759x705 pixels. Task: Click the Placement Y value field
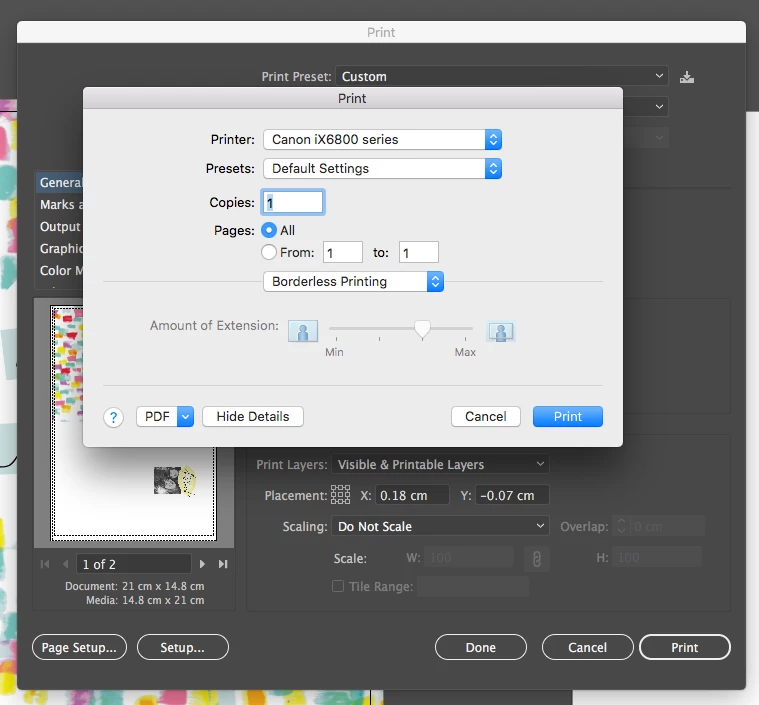(512, 495)
